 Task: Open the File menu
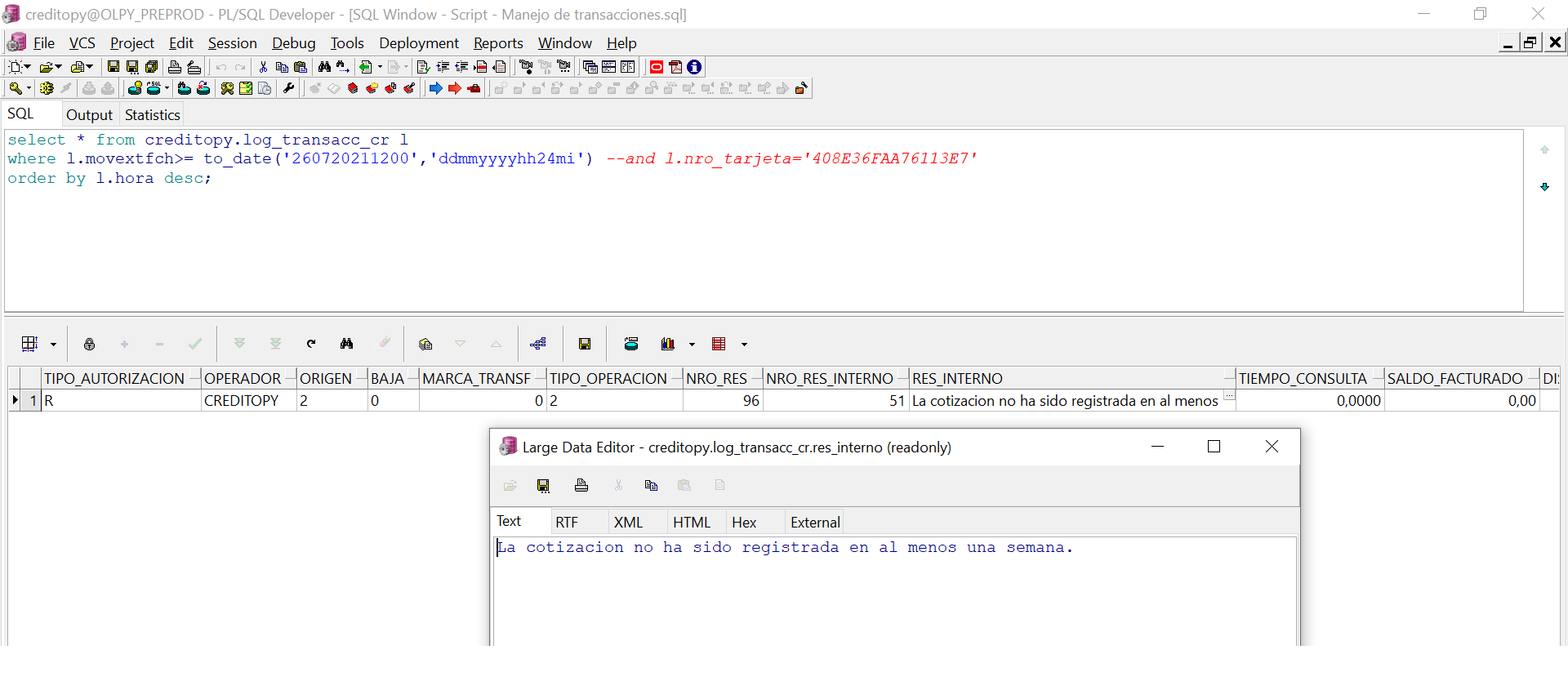pyautogui.click(x=44, y=43)
